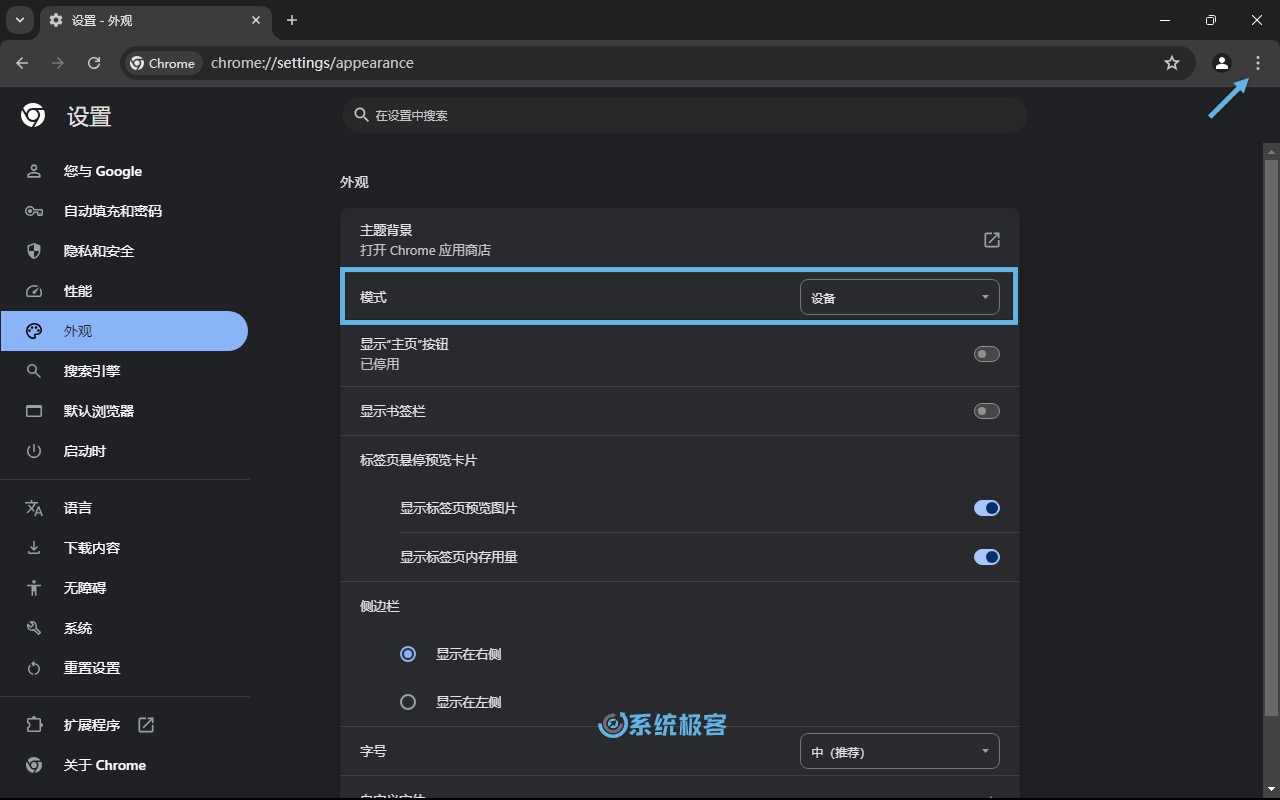This screenshot has width=1280, height=800.
Task: Click the 已停用 status text
Action: [x=380, y=364]
